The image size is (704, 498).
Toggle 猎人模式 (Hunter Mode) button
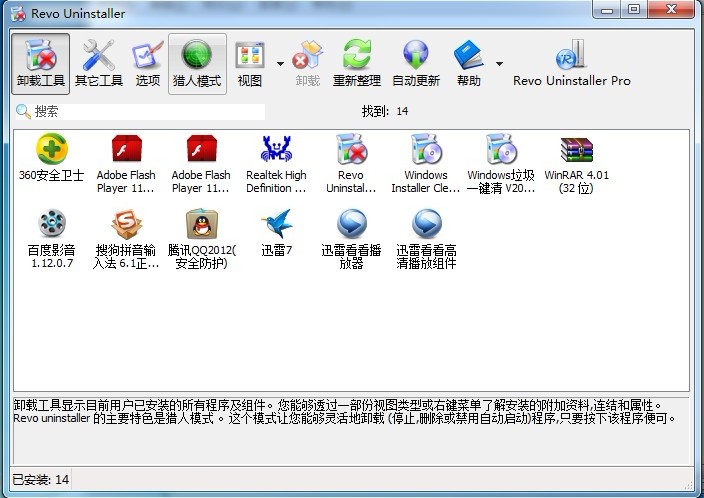197,63
